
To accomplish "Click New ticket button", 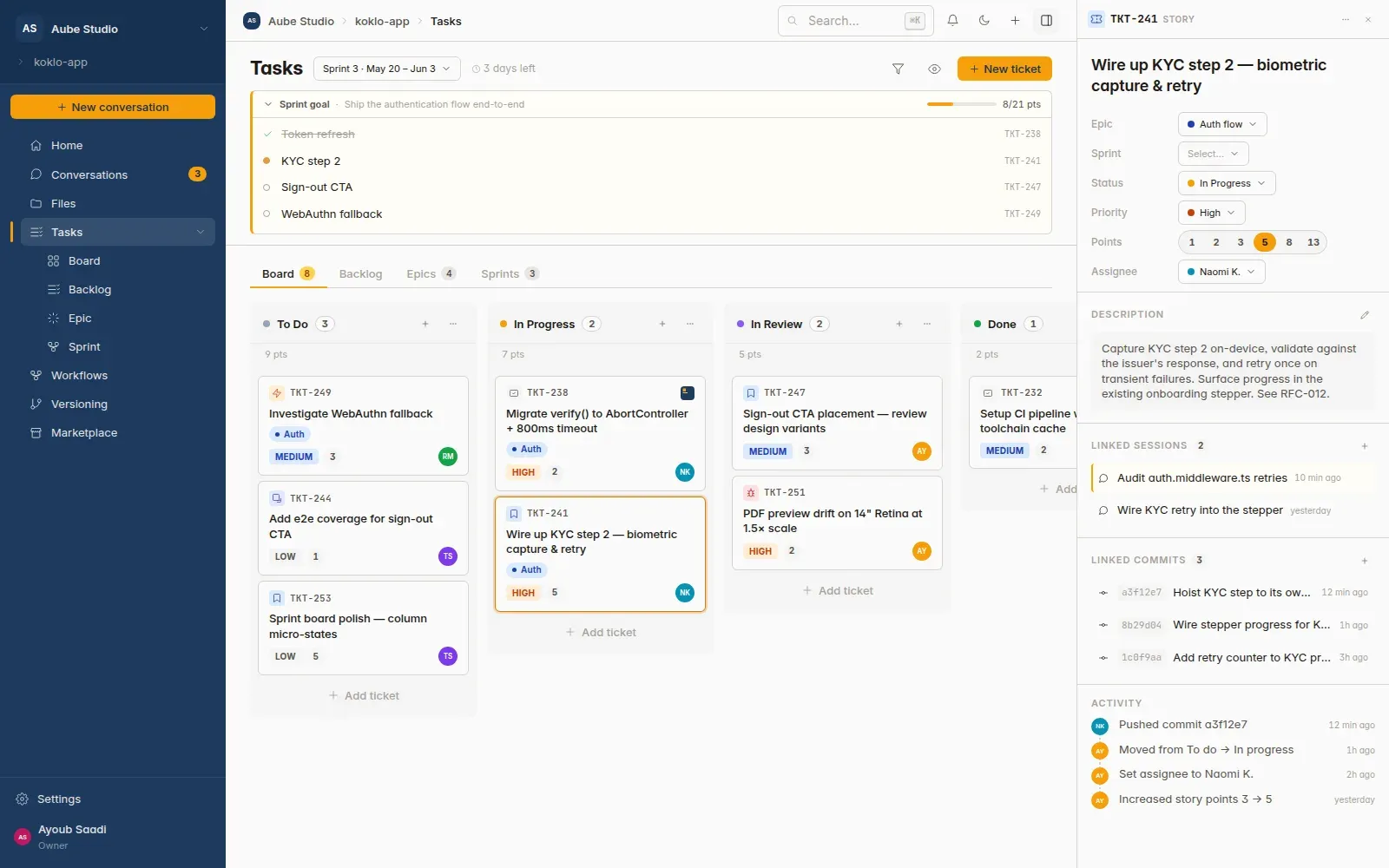I will (x=1004, y=69).
